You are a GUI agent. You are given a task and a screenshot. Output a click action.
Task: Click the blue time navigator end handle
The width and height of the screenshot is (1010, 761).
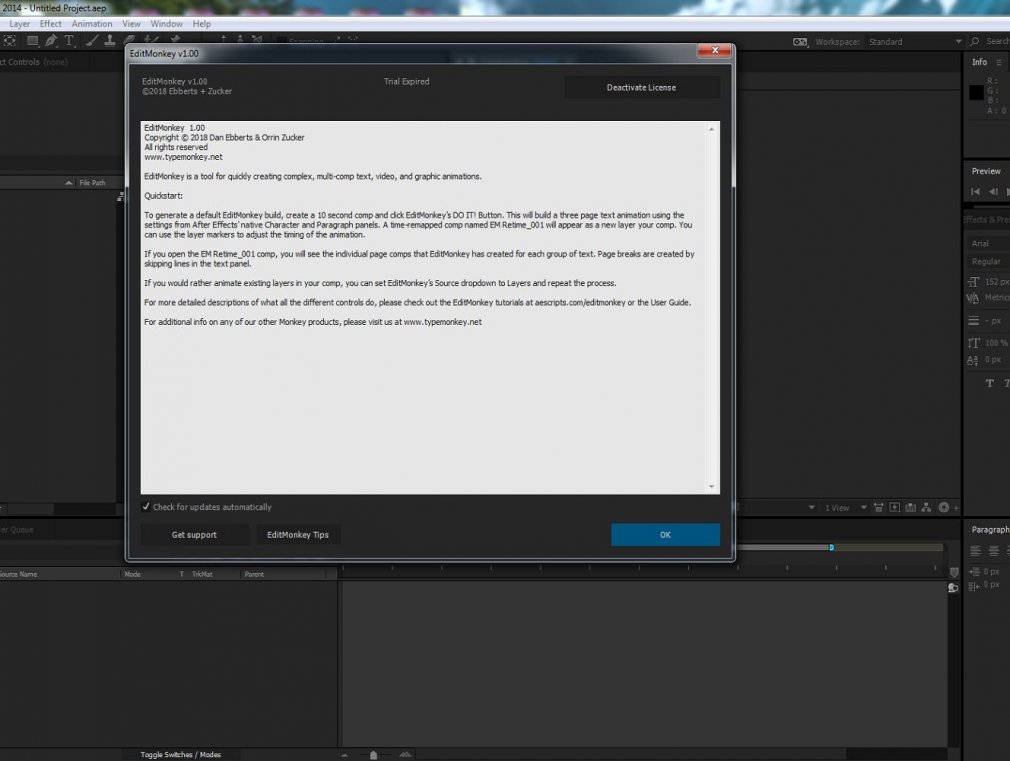[832, 547]
